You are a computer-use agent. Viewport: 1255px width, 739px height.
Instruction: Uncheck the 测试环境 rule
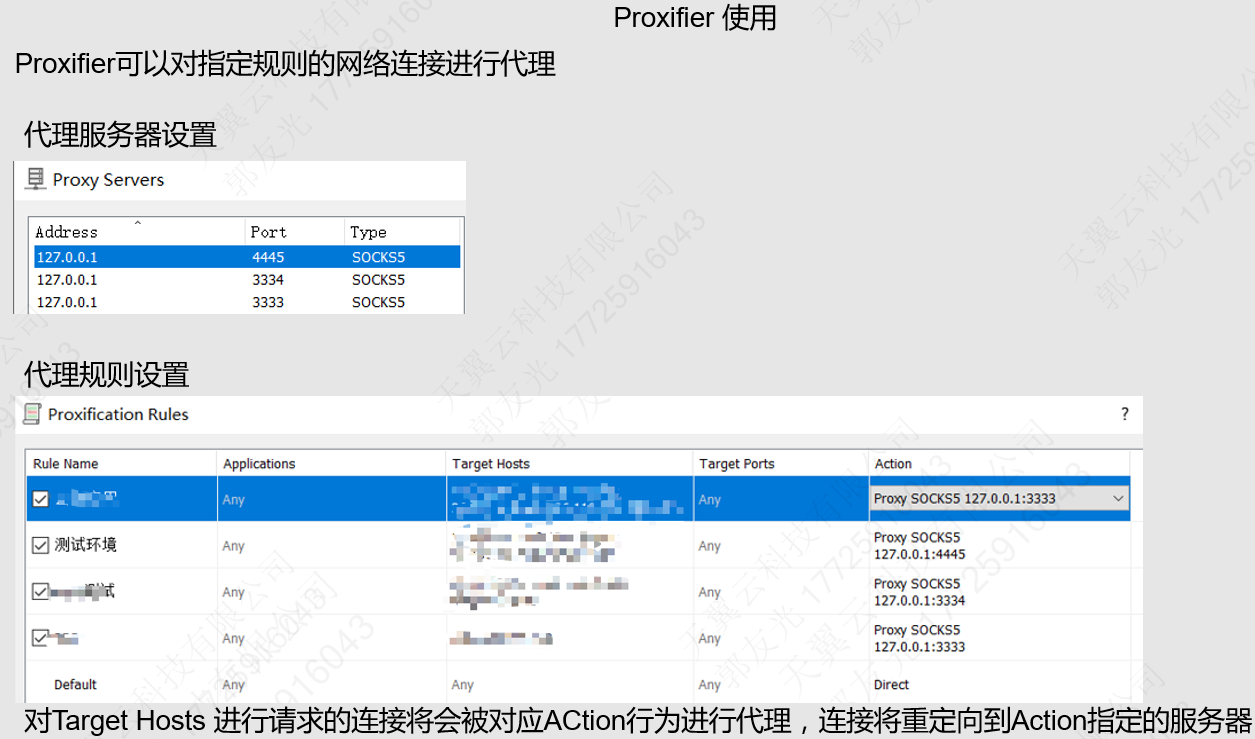(x=39, y=545)
